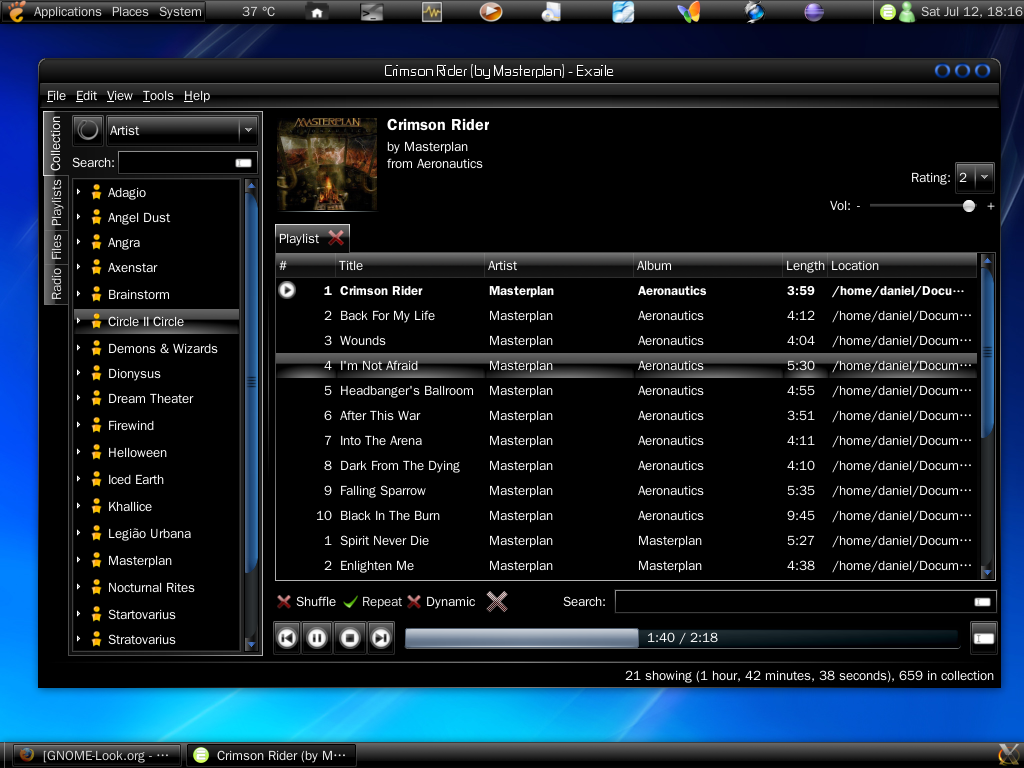The width and height of the screenshot is (1024, 768).
Task: Switch to the Files side tab
Action: coord(56,246)
